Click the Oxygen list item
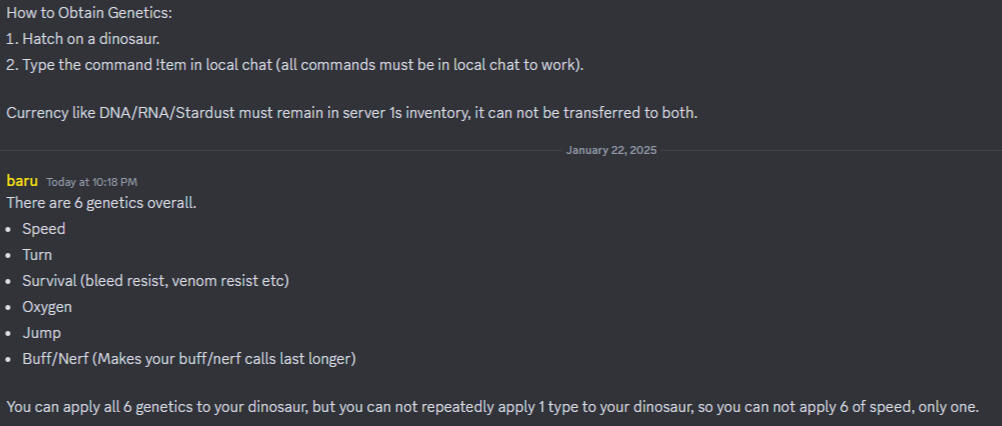 click(47, 307)
